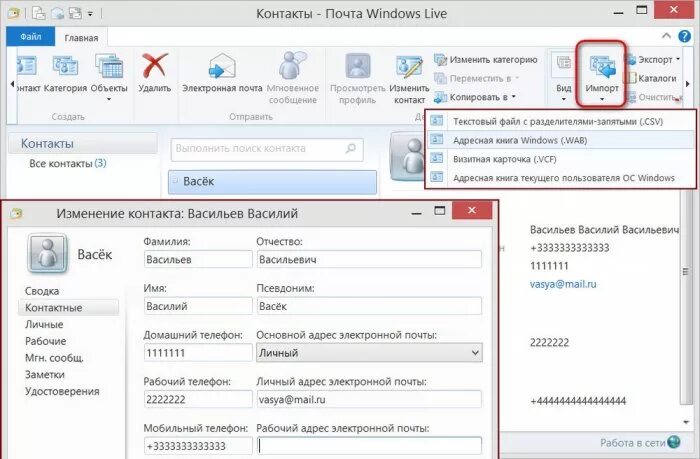Click the Псевдоним field with Васёк
The height and width of the screenshot is (459, 700).
(369, 306)
